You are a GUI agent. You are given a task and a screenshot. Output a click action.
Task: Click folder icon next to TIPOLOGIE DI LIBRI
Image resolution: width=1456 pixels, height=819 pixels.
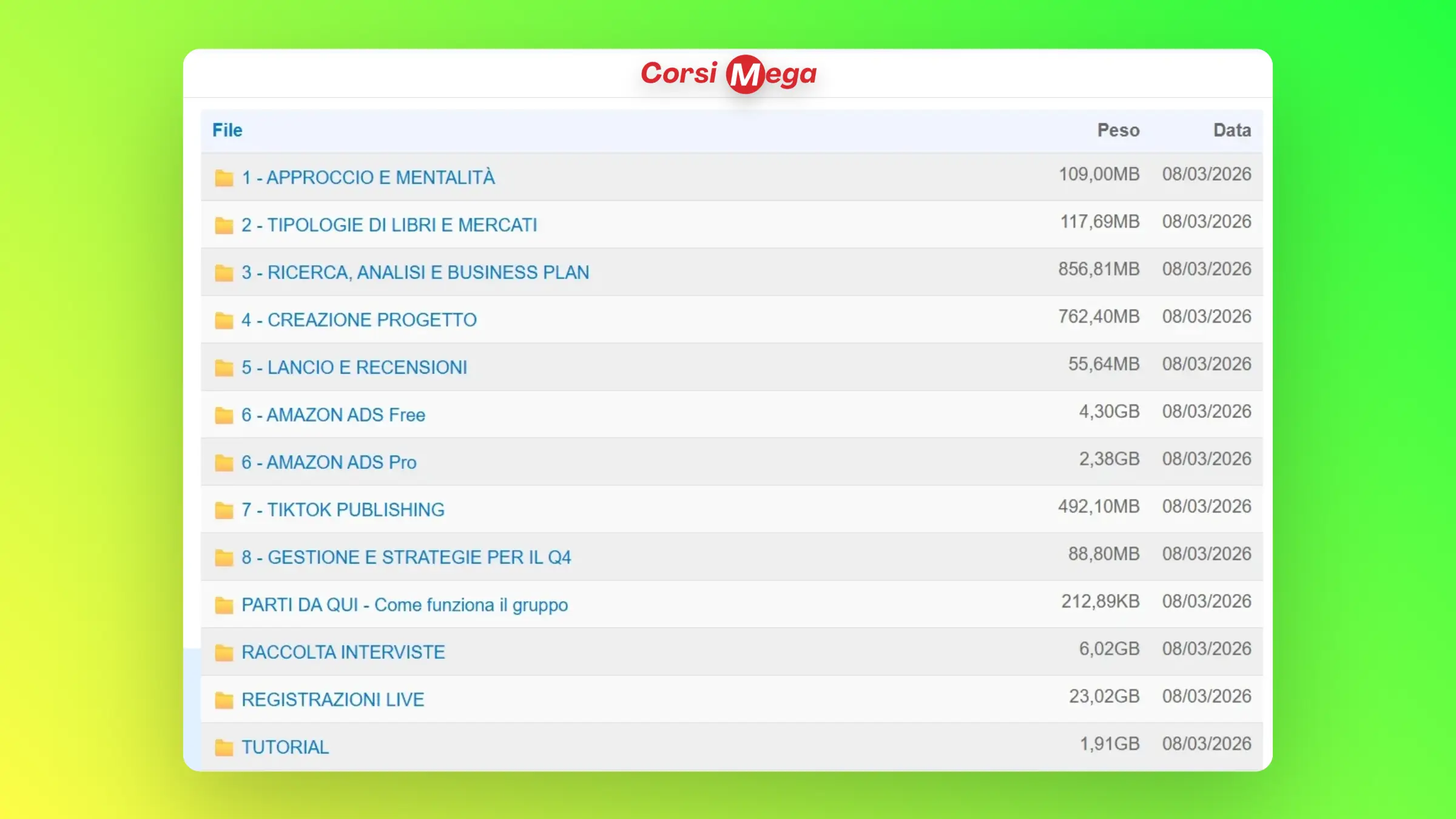(x=224, y=225)
